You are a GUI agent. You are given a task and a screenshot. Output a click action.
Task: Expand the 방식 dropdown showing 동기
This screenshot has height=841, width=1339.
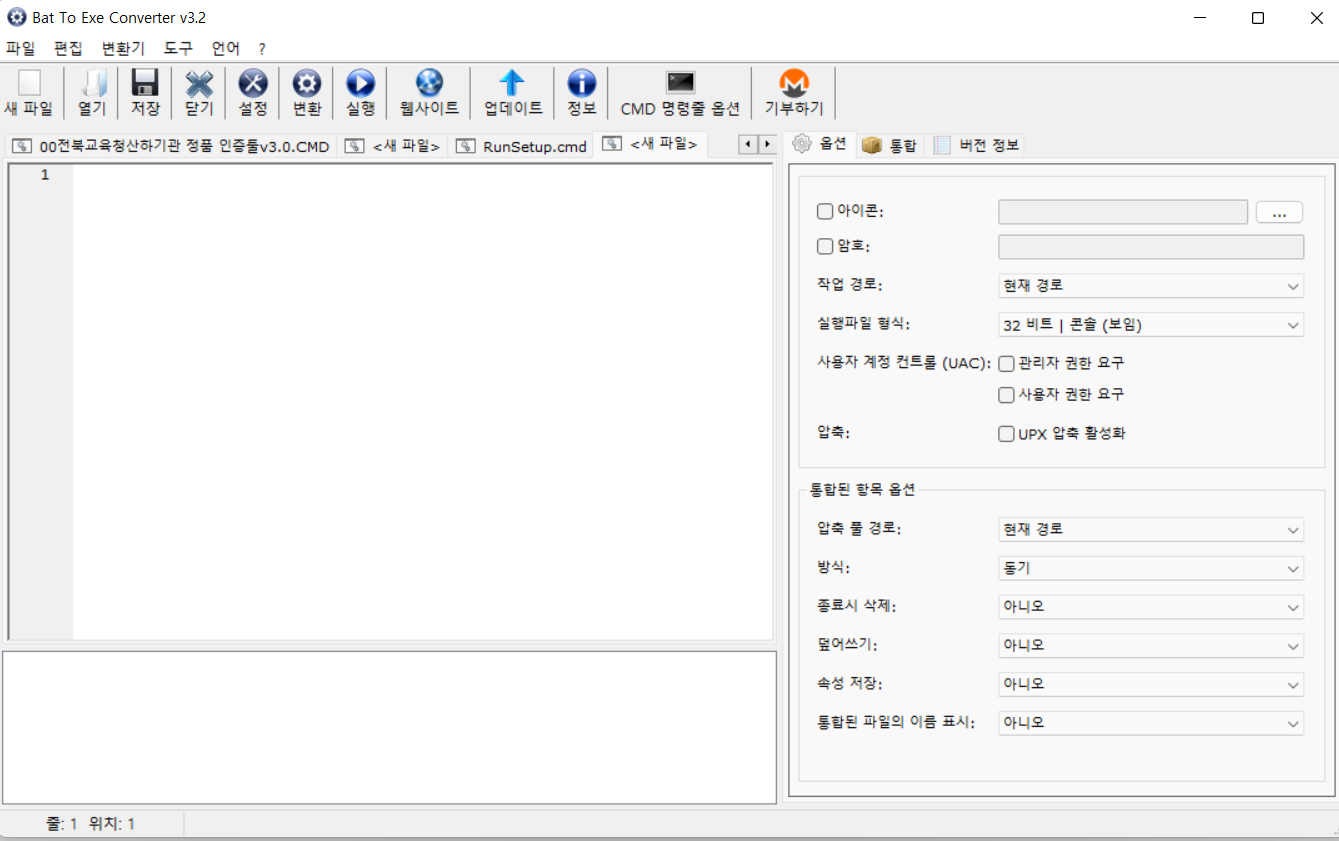click(1151, 568)
